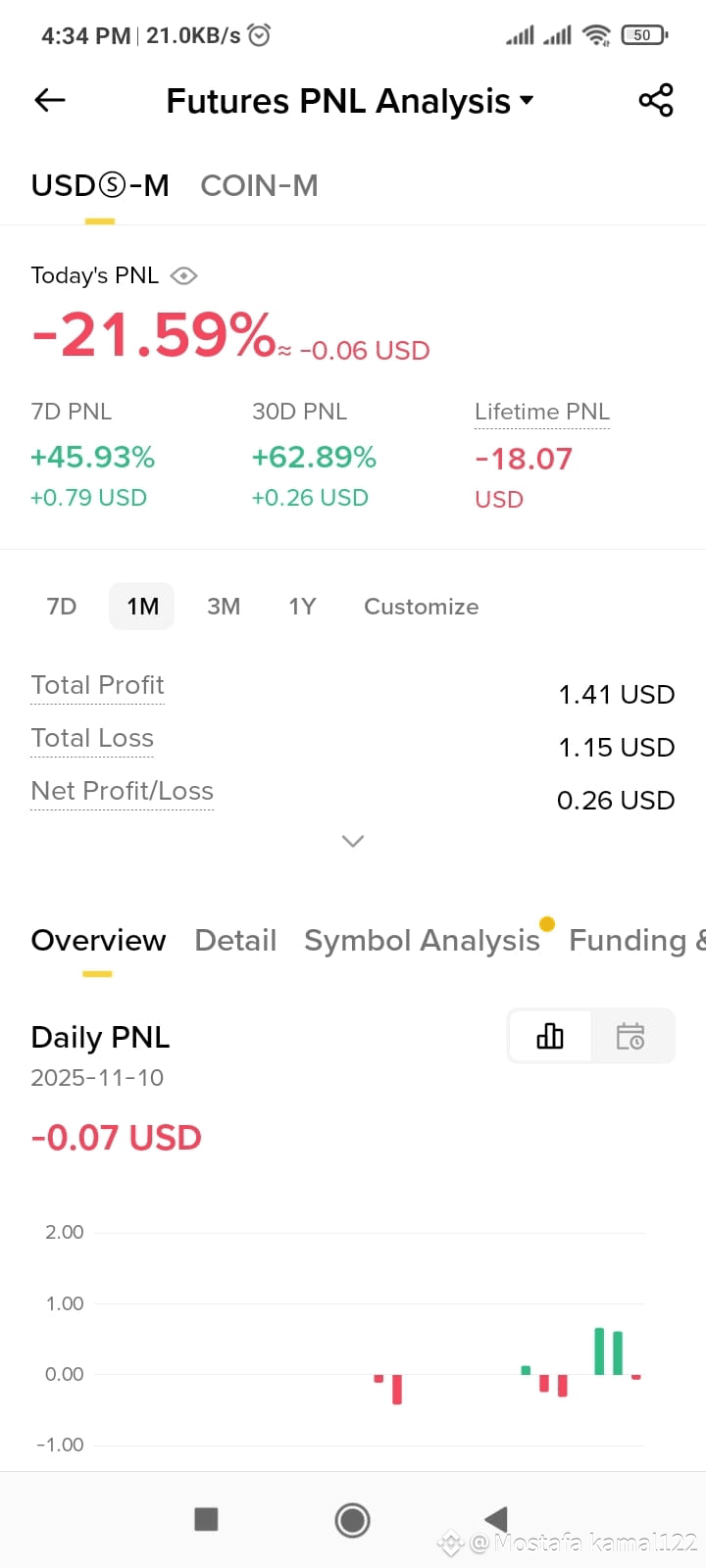Open Futures PNL Analysis dropdown arrow
The width and height of the screenshot is (706, 1568).
tap(527, 100)
